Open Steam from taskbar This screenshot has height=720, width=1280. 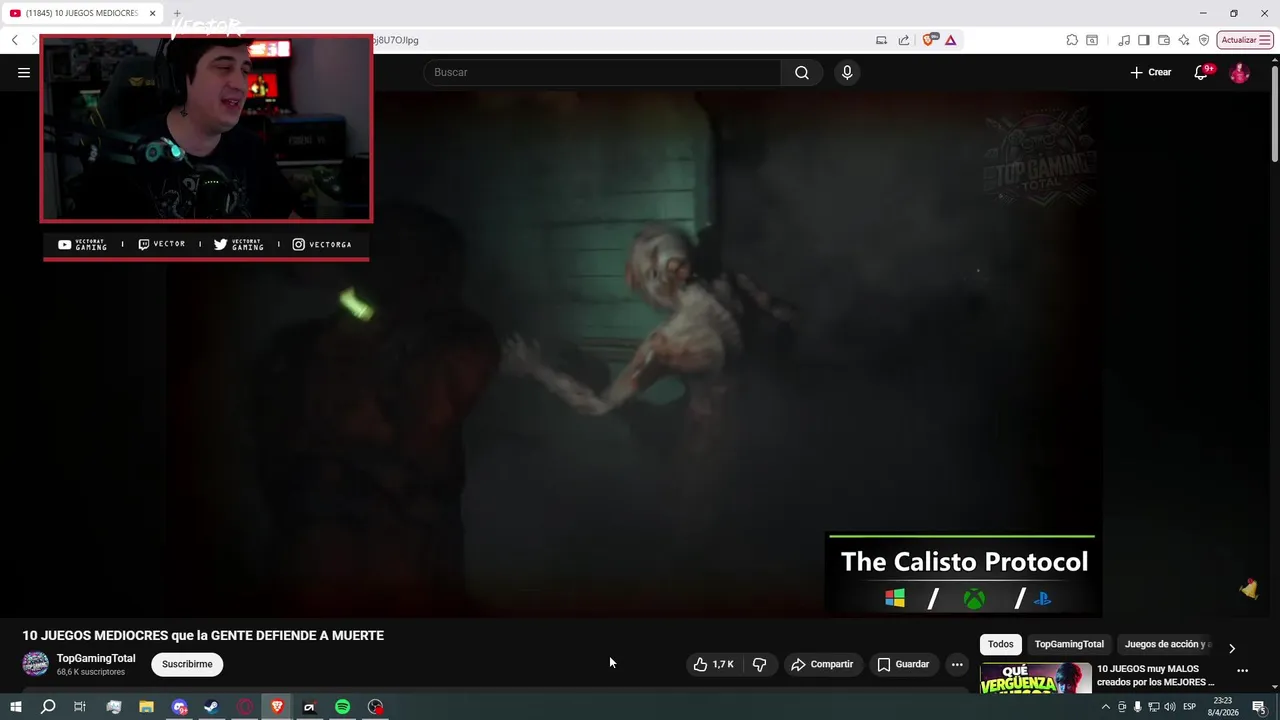pyautogui.click(x=211, y=707)
